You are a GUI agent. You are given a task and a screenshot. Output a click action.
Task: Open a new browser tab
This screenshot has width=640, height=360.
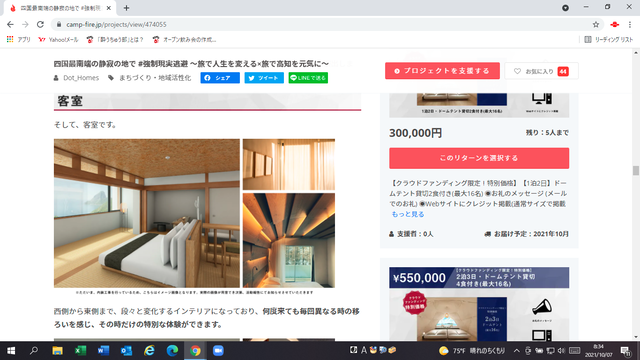coord(126,8)
